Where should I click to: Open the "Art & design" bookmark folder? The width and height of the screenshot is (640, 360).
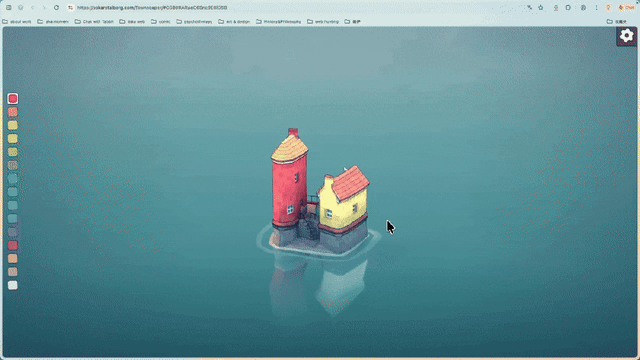(234, 22)
